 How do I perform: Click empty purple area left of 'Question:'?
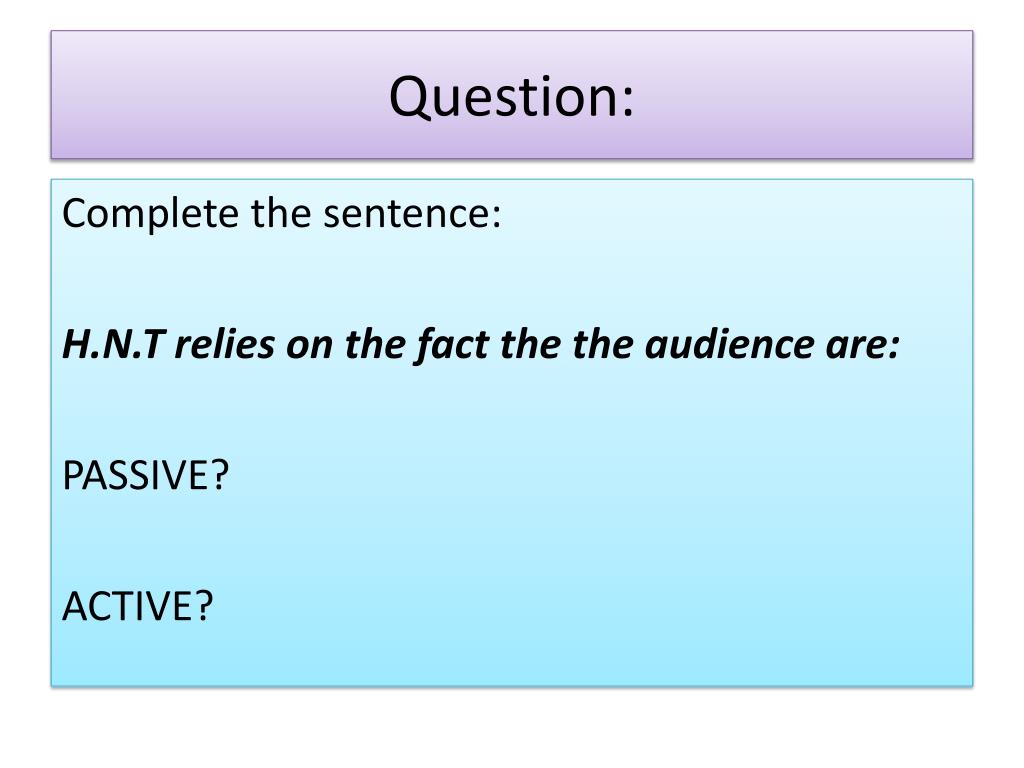[216, 96]
